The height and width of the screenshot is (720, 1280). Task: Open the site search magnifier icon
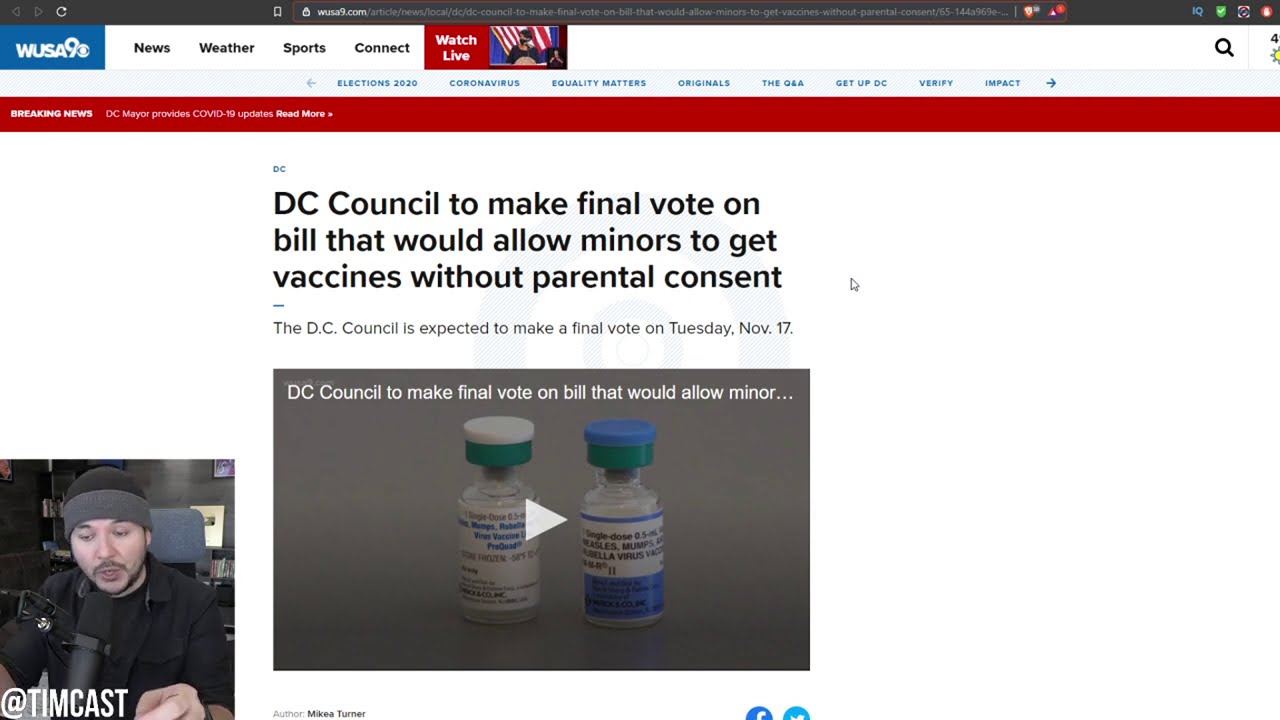1224,47
